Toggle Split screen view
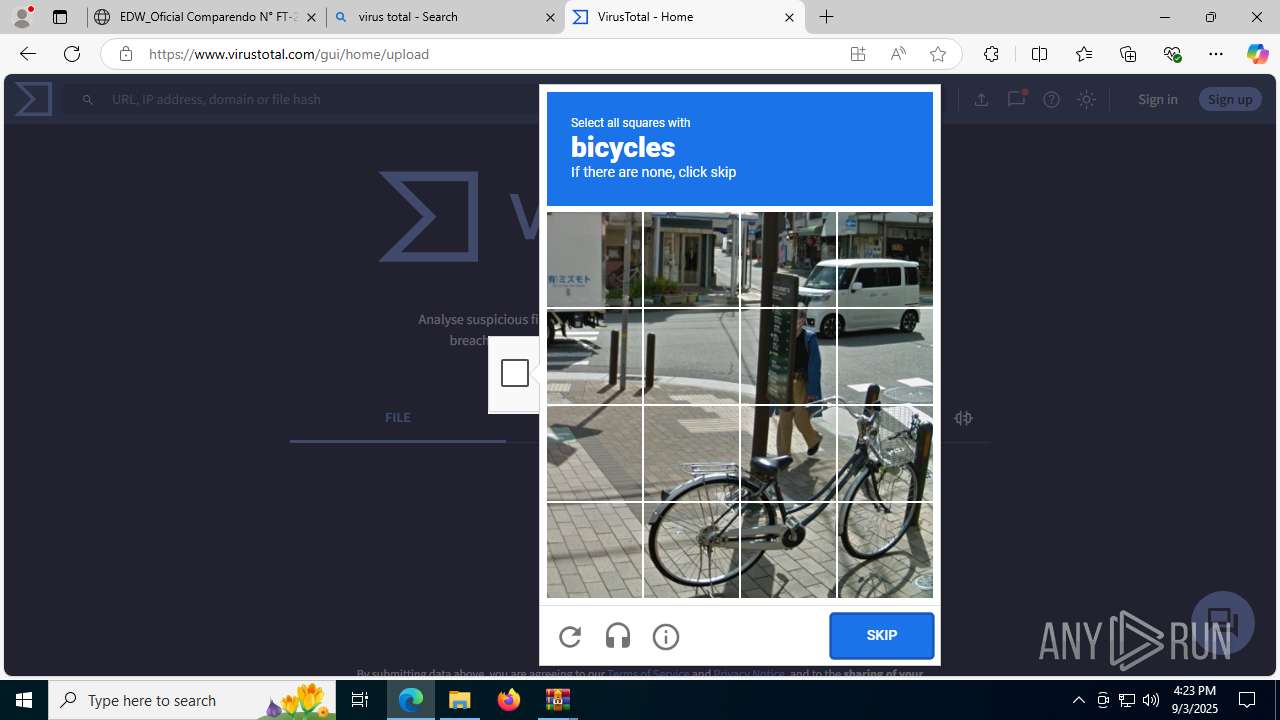Screen dimensions: 1280x720 (x=1039, y=54)
